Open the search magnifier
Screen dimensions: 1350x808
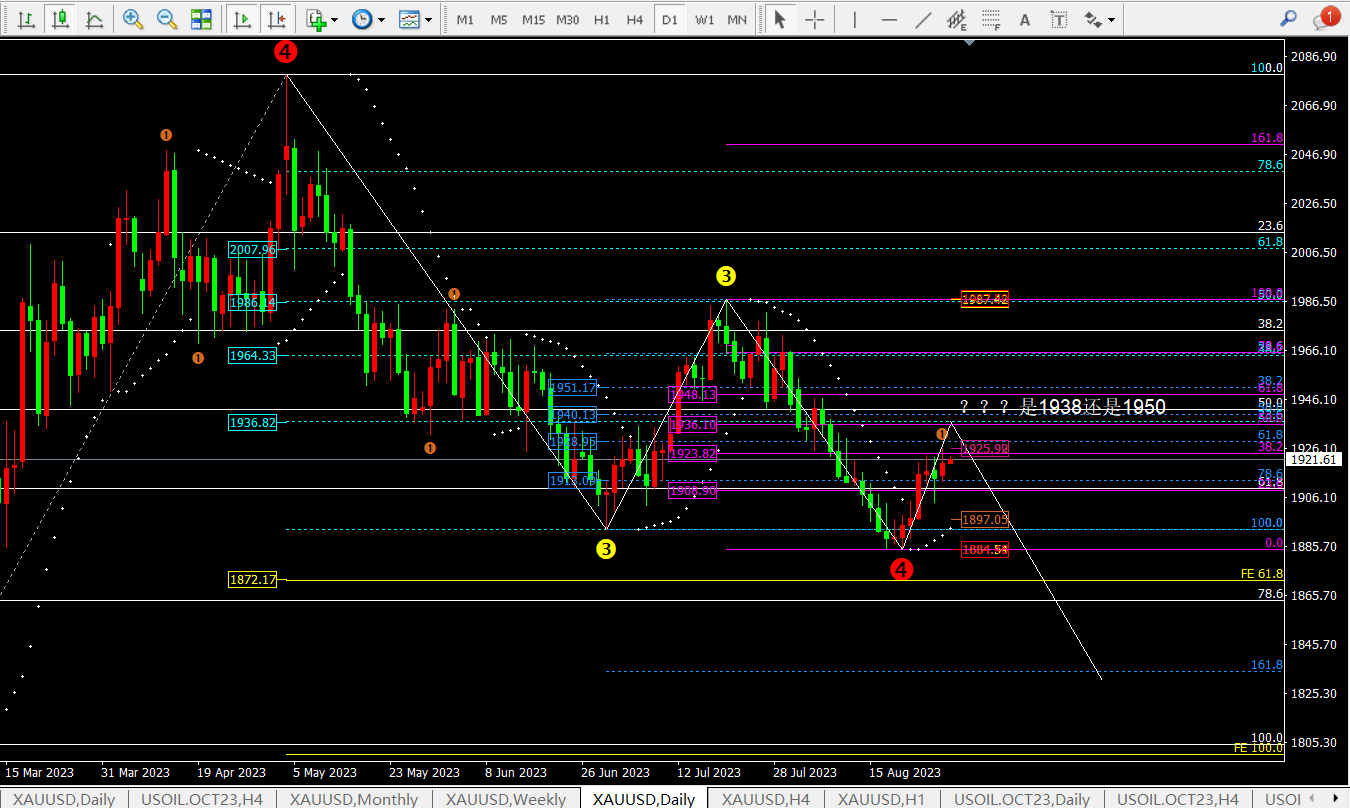1289,19
